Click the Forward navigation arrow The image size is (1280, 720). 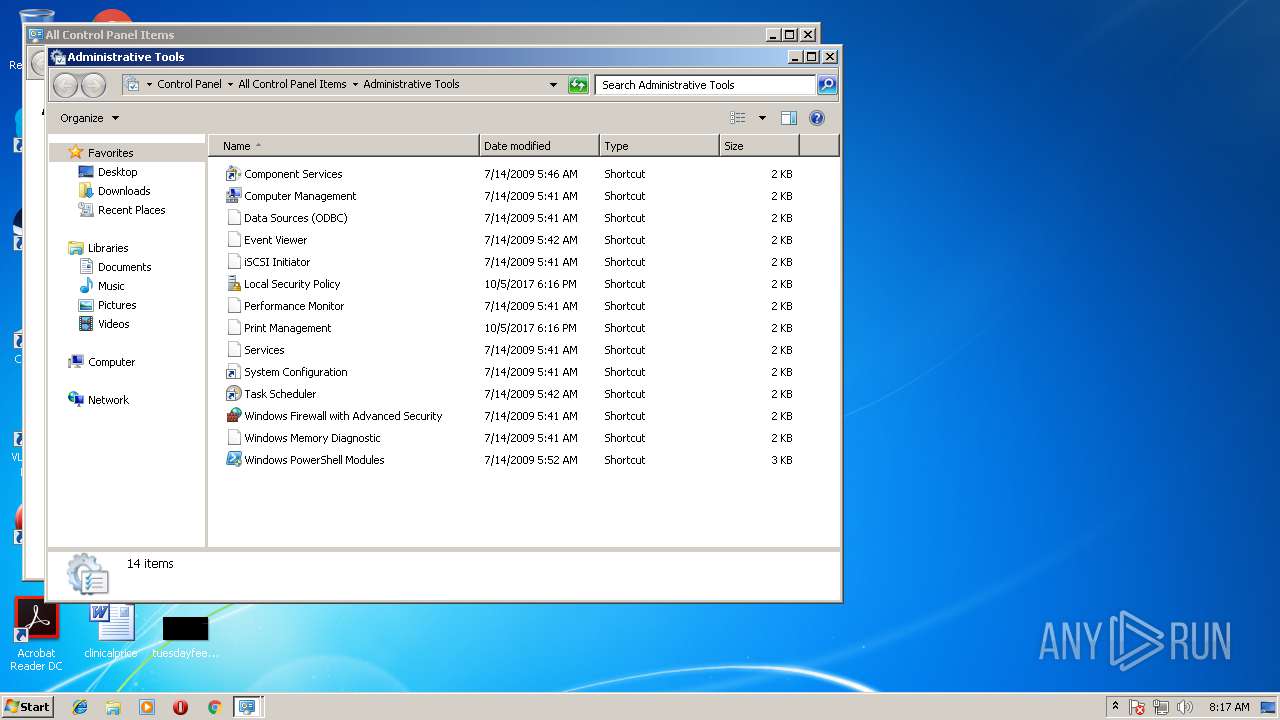[93, 85]
